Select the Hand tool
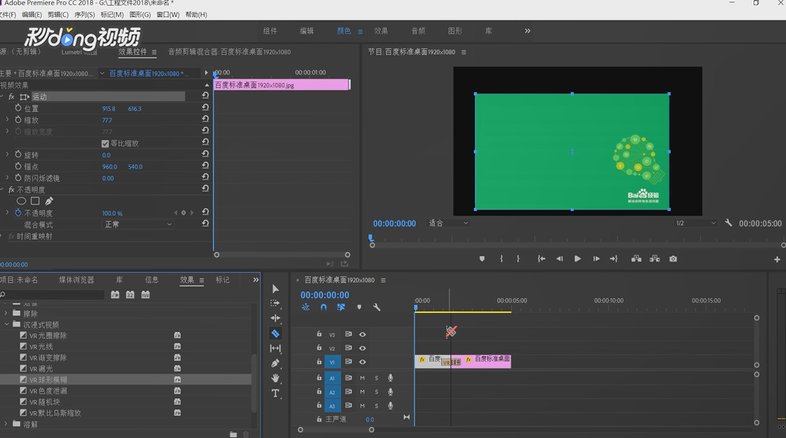Screen dimensions: 786x438 coord(275,378)
